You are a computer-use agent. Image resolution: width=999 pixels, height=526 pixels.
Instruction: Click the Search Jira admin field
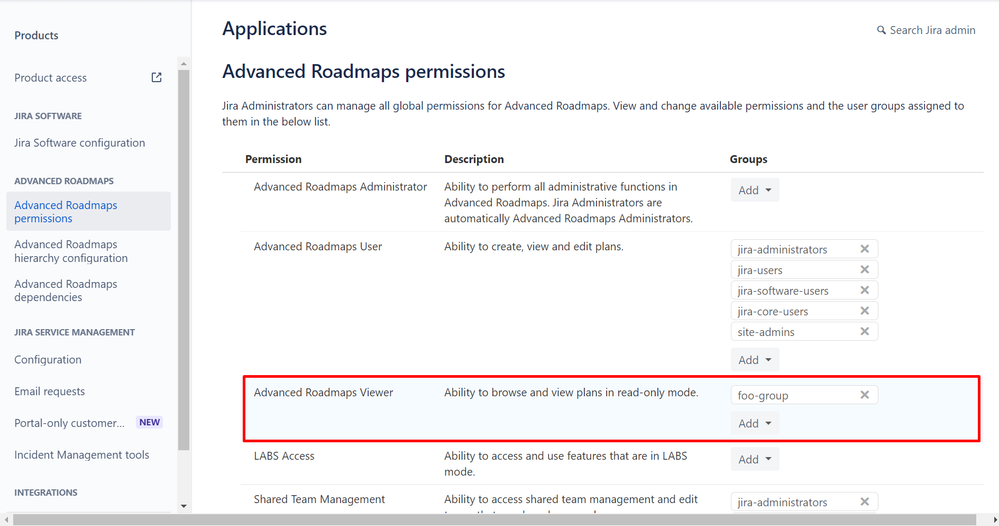pos(926,30)
